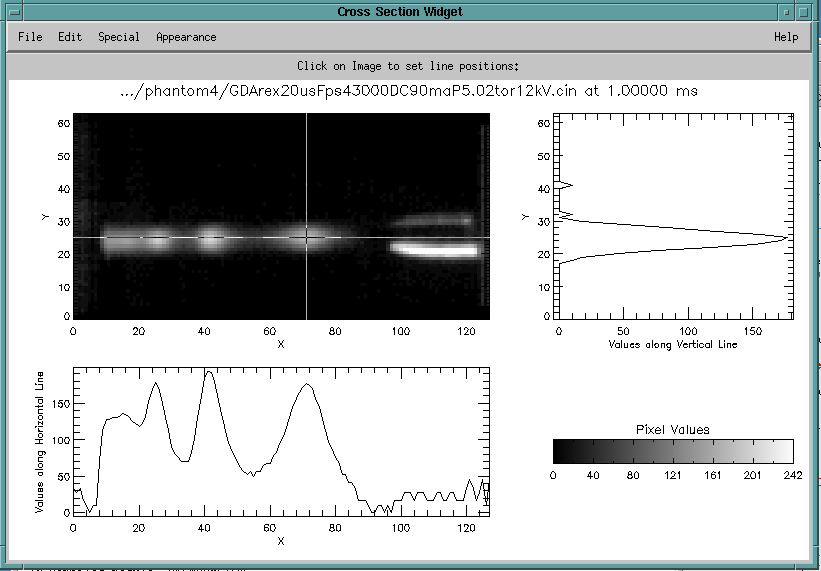Open the window menu button in title bar
Viewport: 821px width, 571px height.
[x=16, y=12]
